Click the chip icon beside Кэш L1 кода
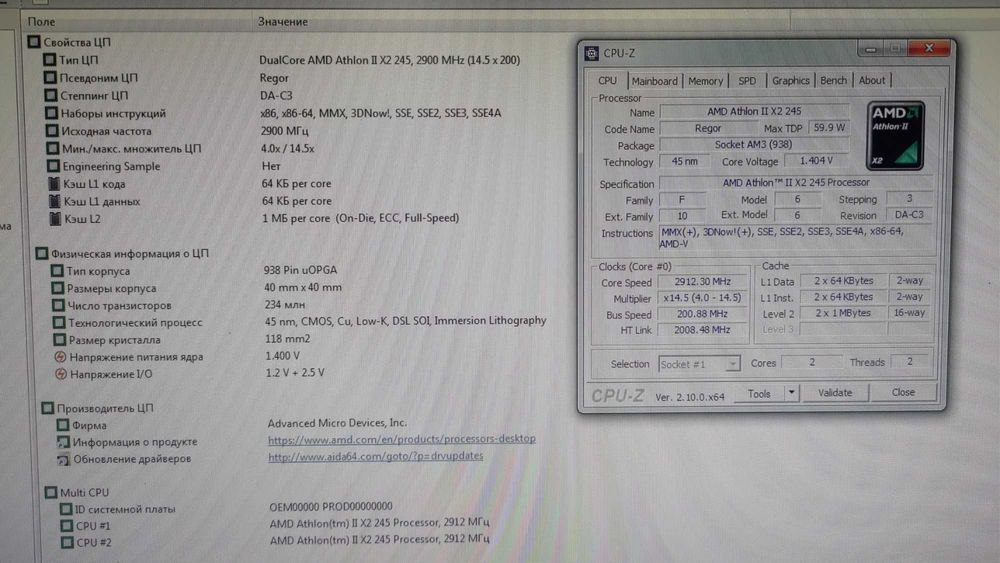This screenshot has width=1000, height=563. pos(54,184)
